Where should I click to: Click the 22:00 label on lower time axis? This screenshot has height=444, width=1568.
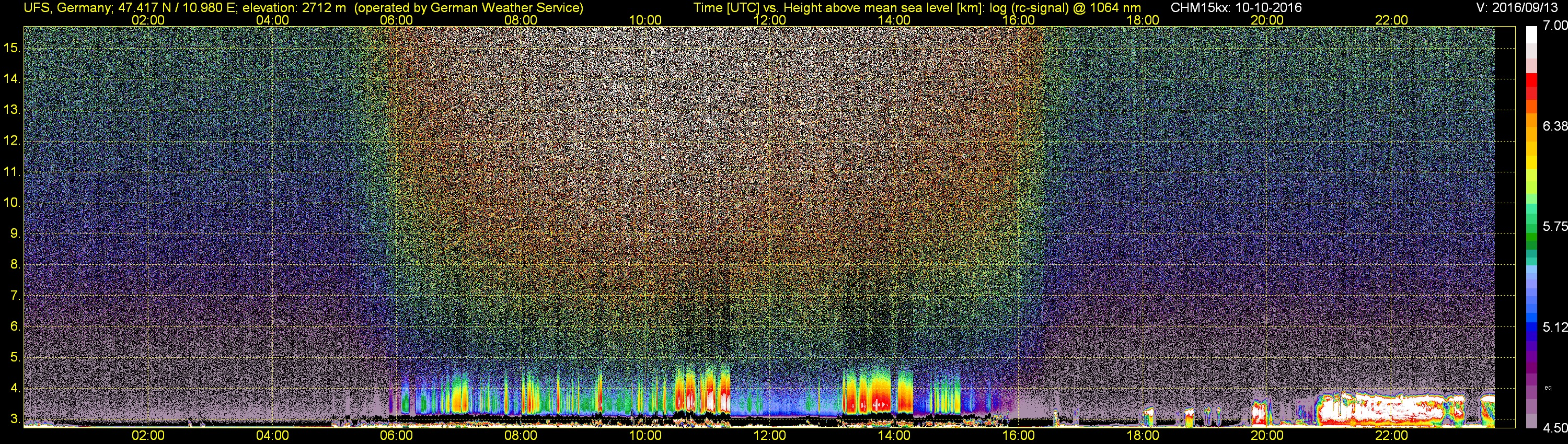(x=1391, y=436)
